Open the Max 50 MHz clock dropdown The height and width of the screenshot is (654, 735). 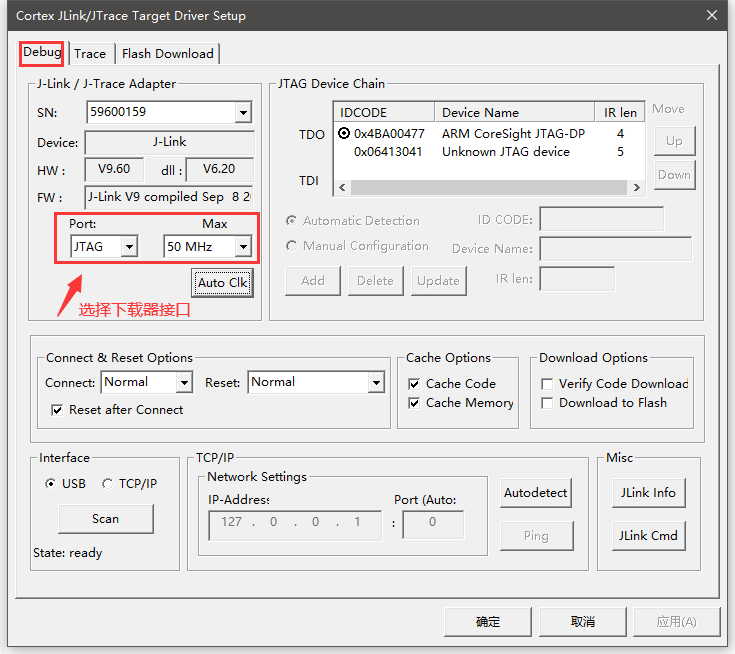(243, 246)
